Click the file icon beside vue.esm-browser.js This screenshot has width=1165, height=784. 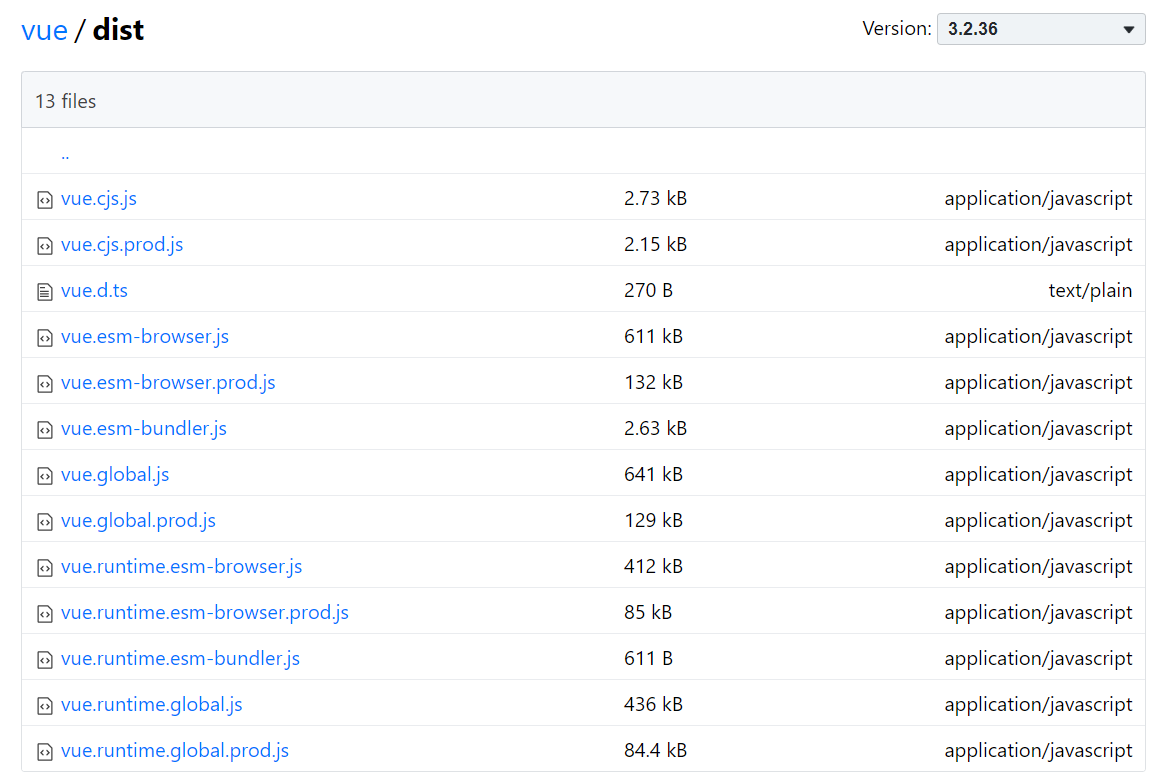(x=45, y=338)
